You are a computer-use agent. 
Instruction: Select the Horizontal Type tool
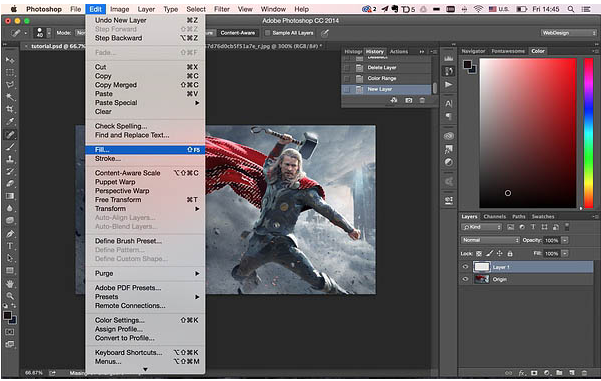[10, 246]
